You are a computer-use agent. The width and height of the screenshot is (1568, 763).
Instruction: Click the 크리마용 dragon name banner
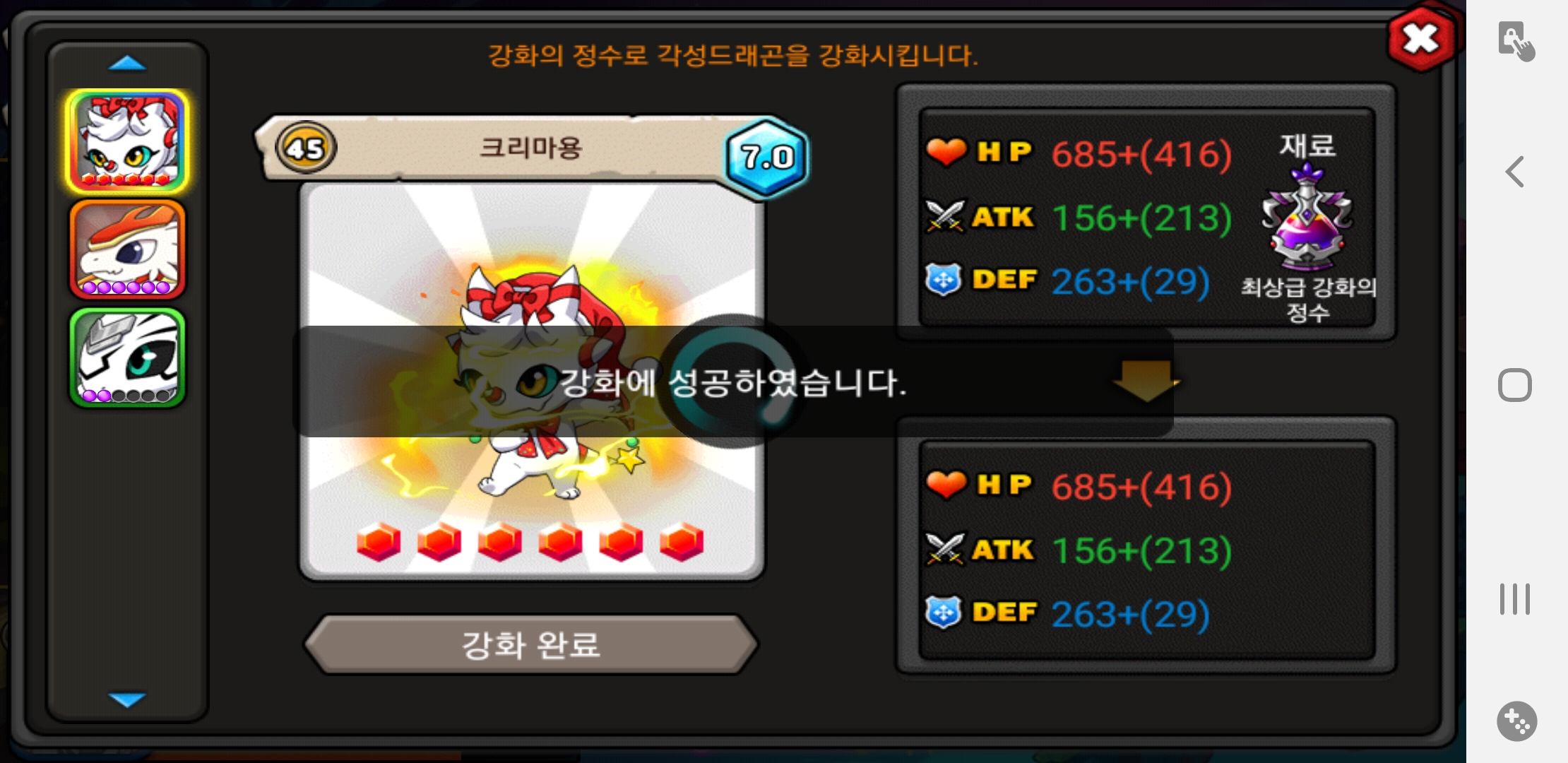pyautogui.click(x=531, y=148)
